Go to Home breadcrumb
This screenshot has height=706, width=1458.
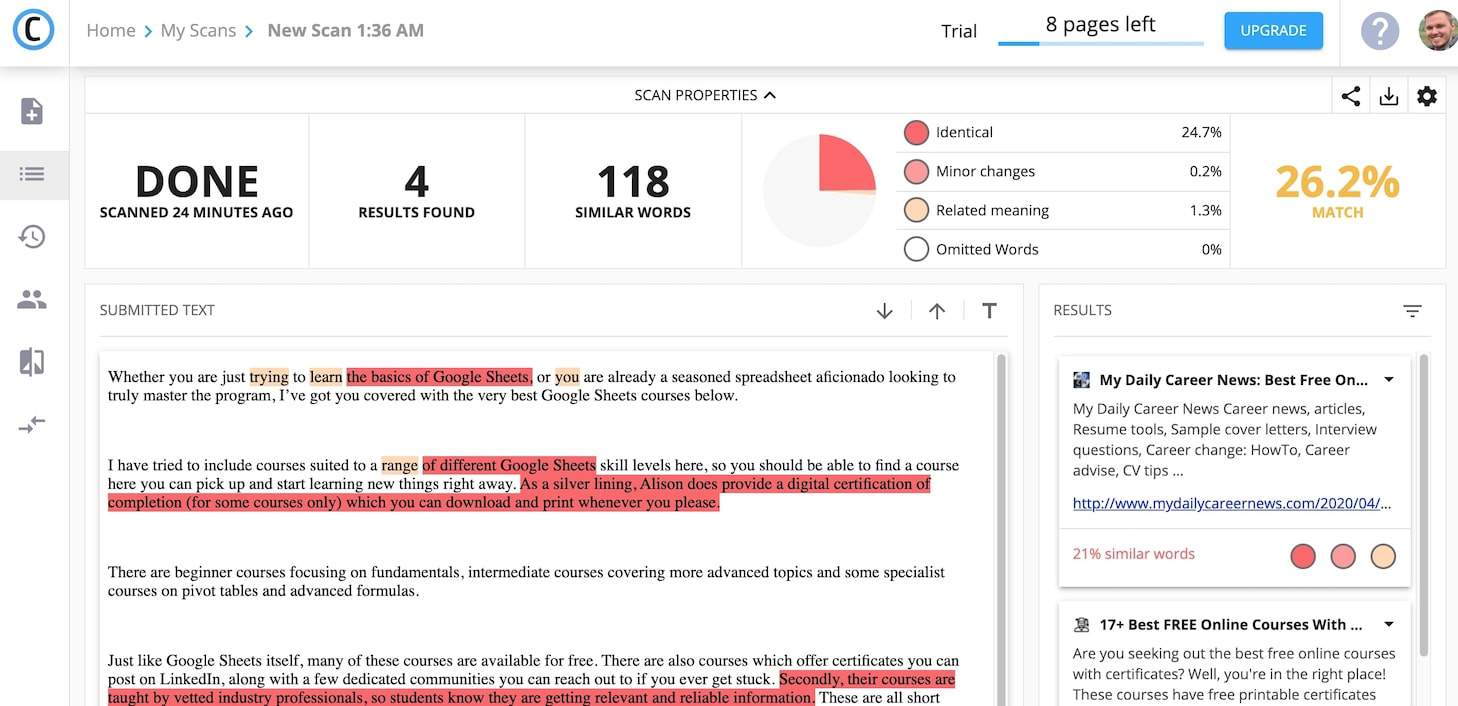point(111,31)
